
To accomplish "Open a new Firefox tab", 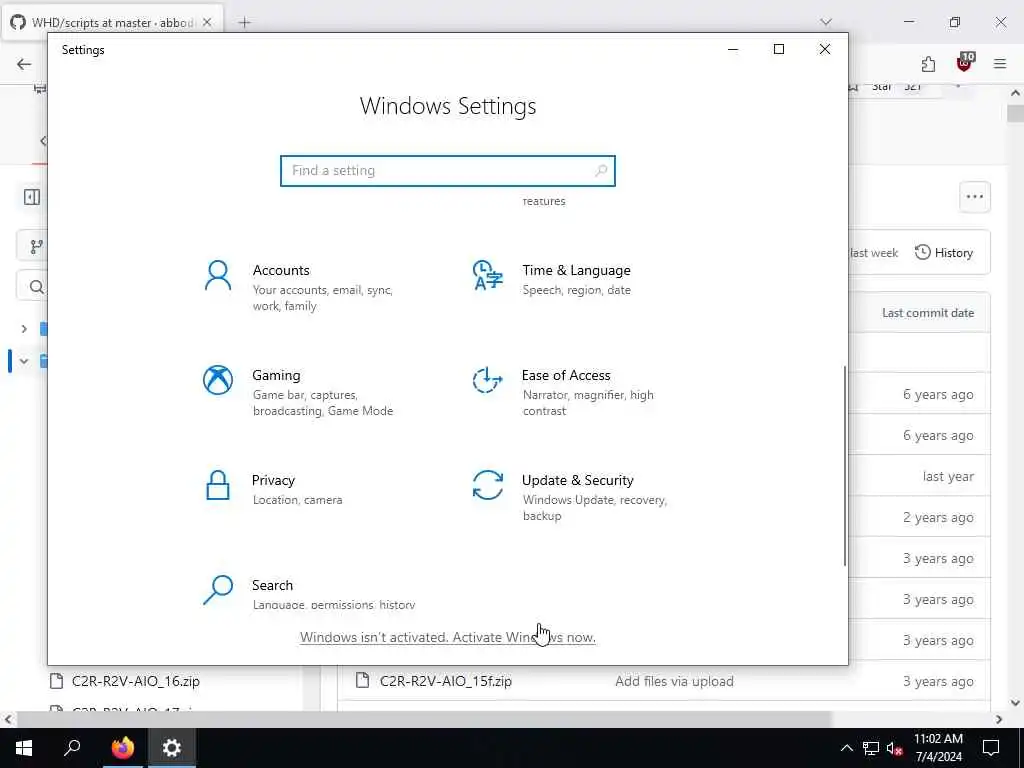I will [x=244, y=22].
